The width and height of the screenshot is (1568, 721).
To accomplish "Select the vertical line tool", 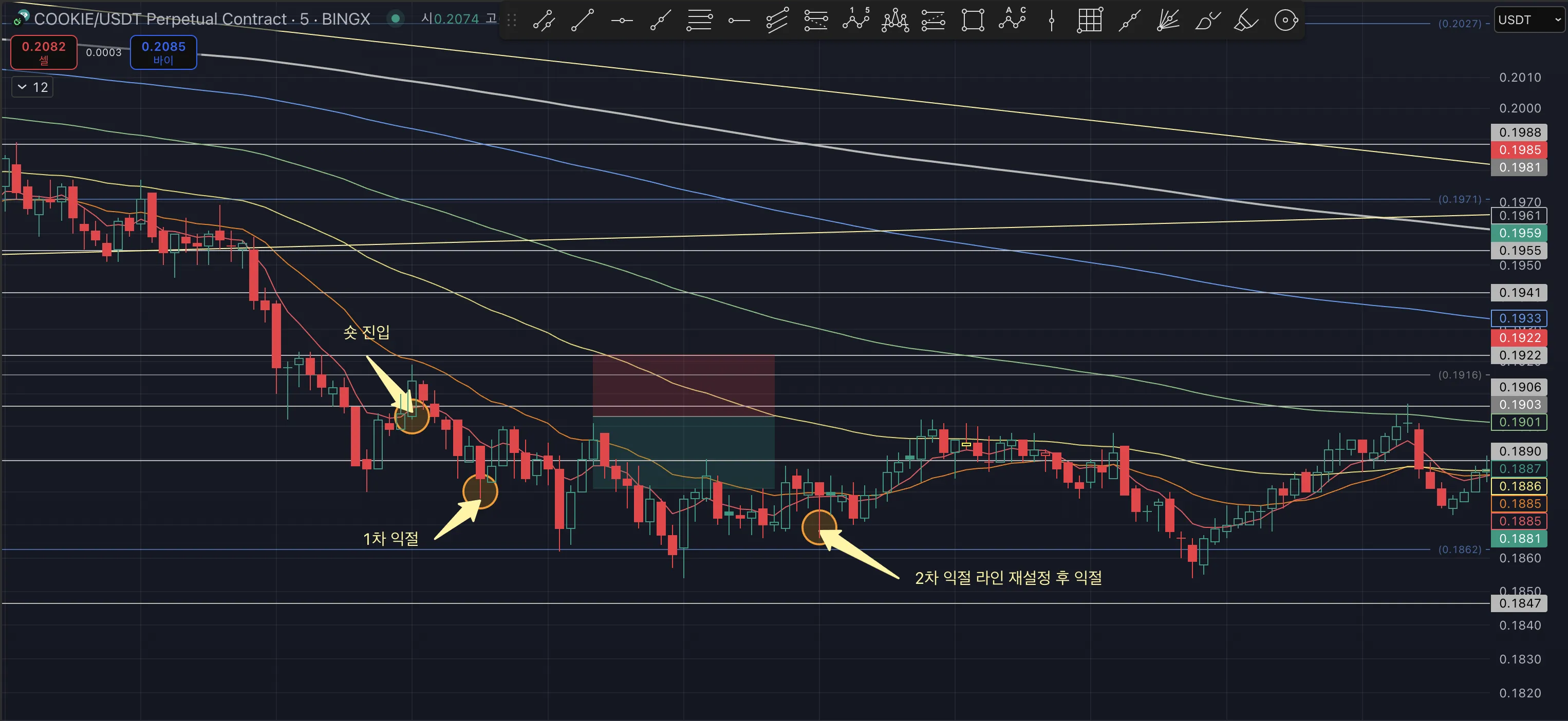I will coord(1051,20).
